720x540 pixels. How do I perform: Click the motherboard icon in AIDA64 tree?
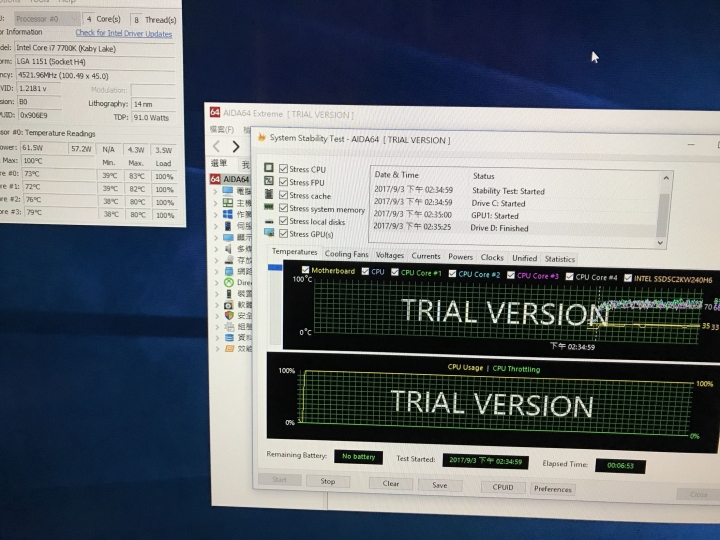point(228,202)
